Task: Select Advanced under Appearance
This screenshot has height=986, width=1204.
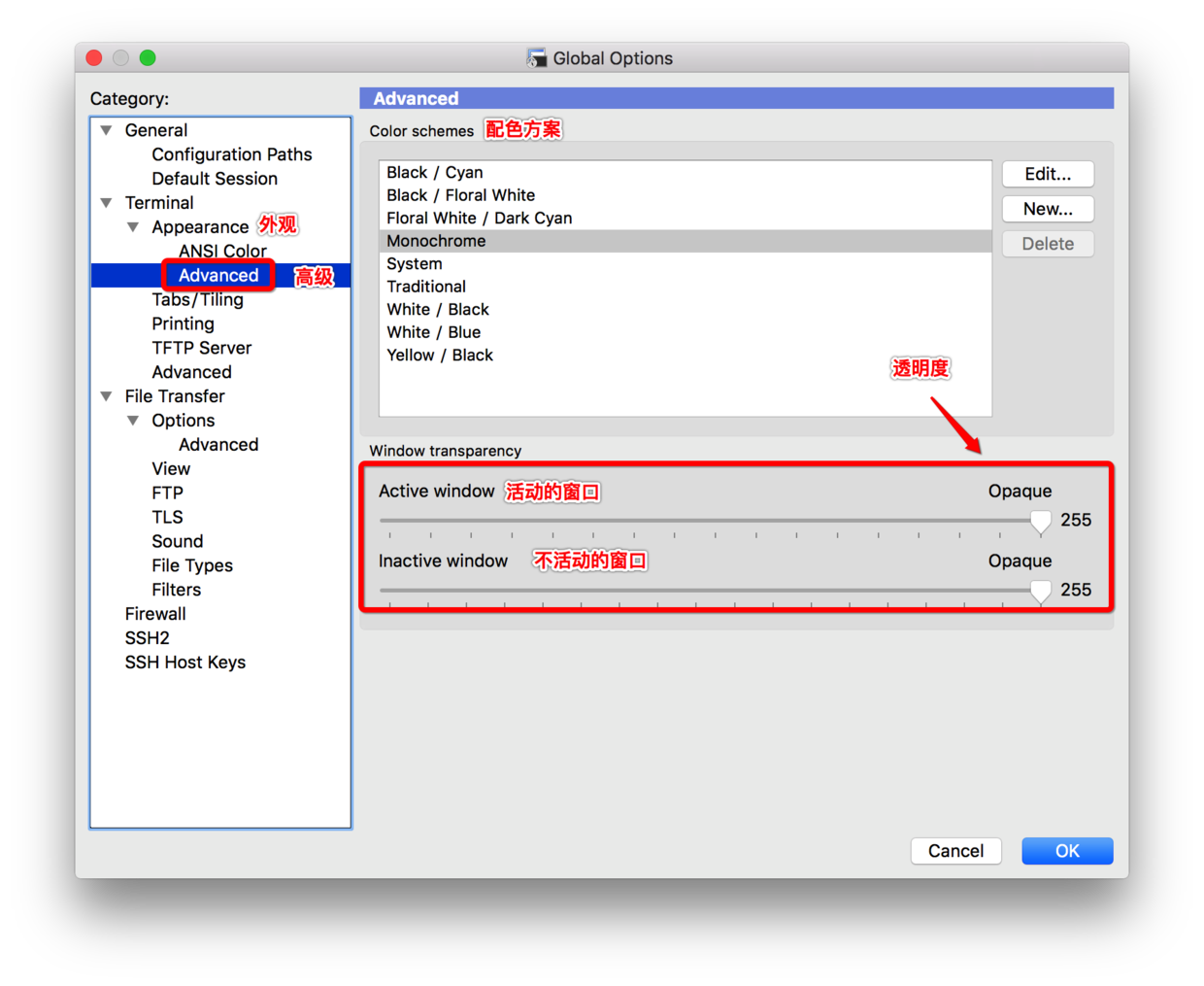Action: coord(218,275)
